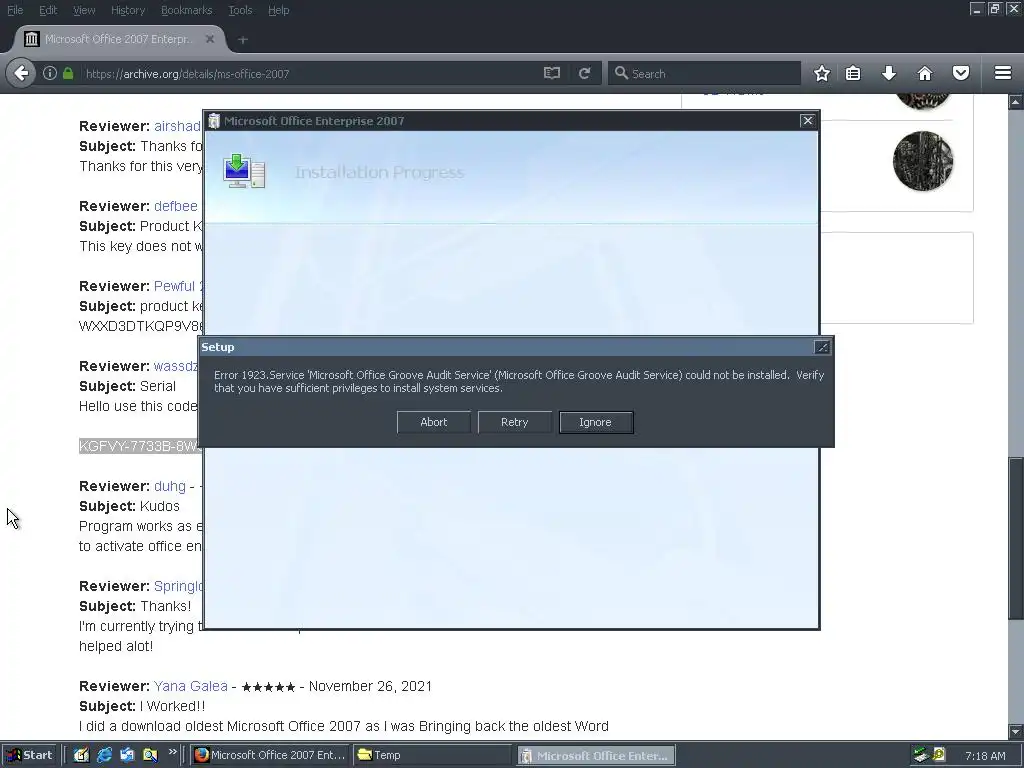Choose Ignore in the Setup error dialog
This screenshot has width=1024, height=768.
coord(596,422)
